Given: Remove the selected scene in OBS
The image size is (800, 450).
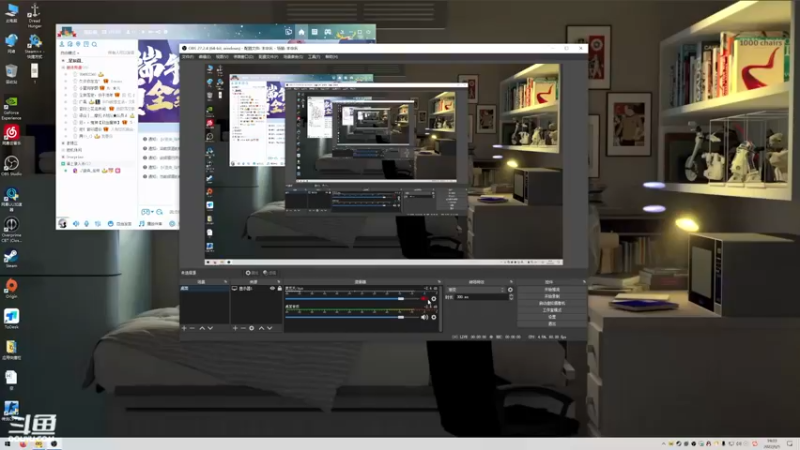Looking at the screenshot, I should [x=192, y=328].
